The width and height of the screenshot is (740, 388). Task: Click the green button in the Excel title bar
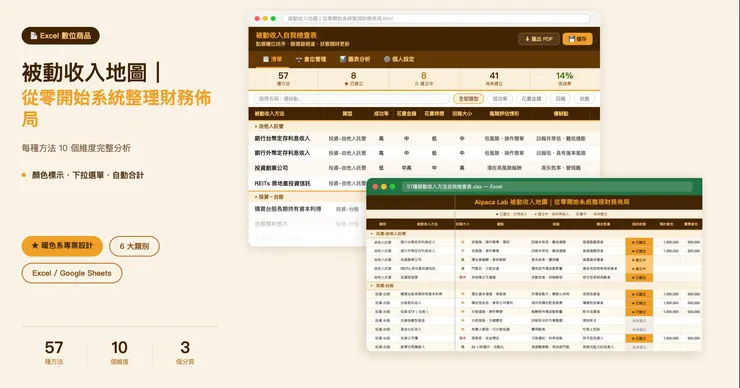pos(392,187)
